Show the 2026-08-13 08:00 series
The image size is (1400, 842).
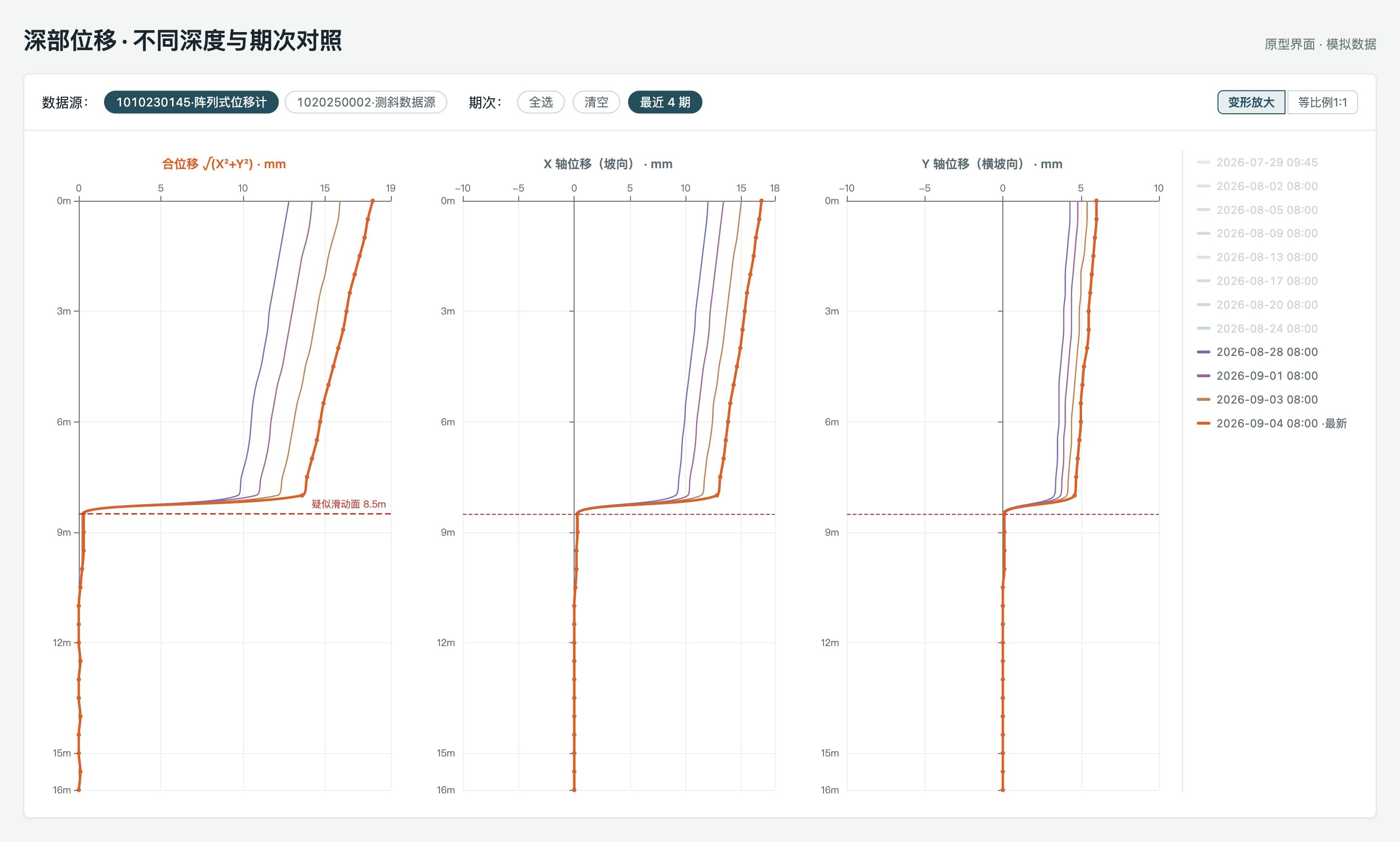click(x=1257, y=257)
